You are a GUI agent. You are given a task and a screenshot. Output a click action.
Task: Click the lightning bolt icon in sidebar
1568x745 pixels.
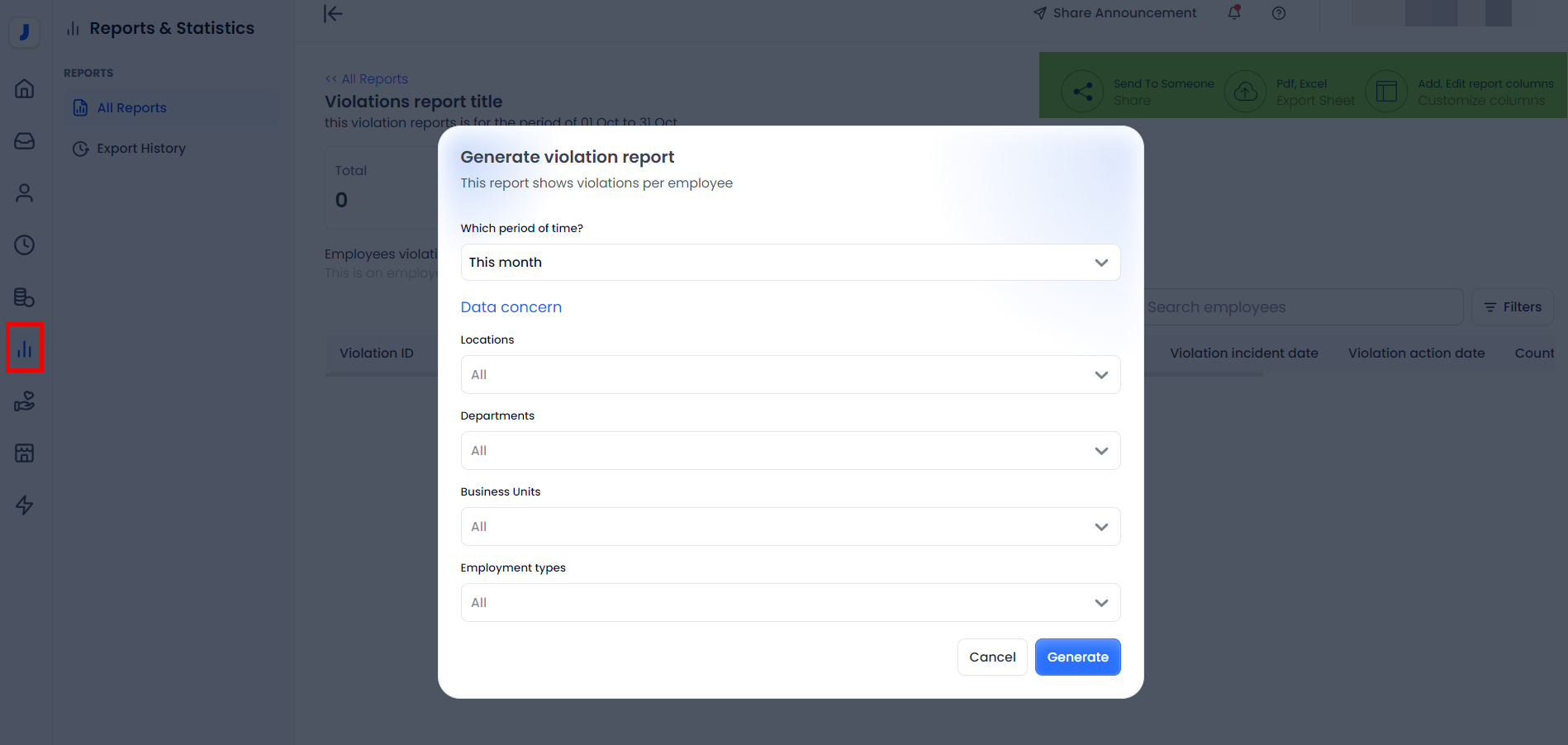[x=25, y=505]
